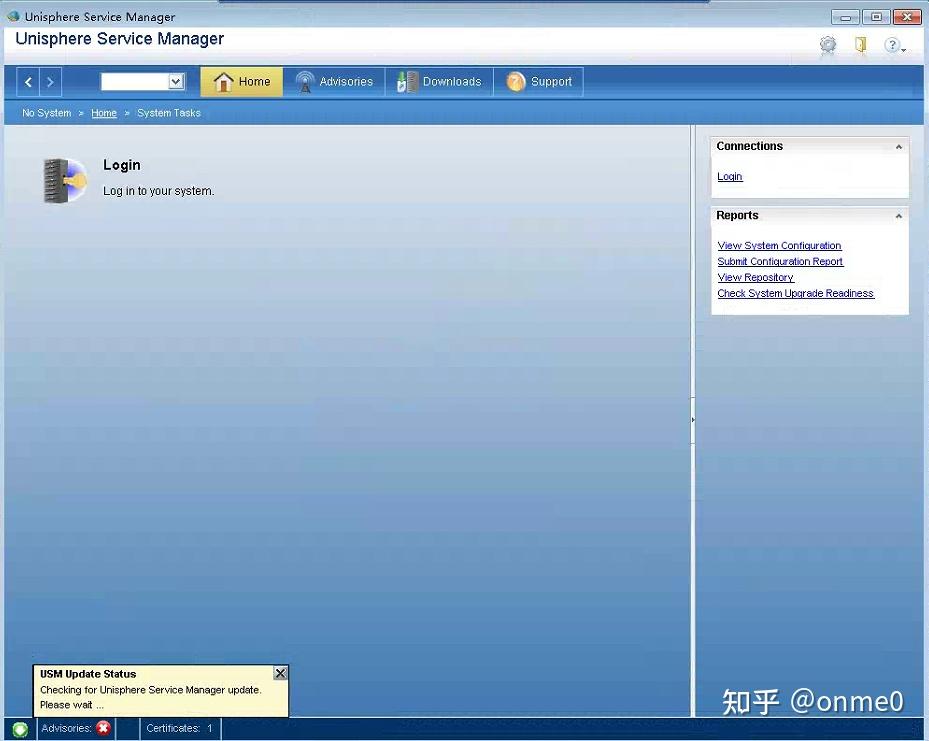
Task: Click the red Advisories error icon in status bar
Action: (103, 728)
